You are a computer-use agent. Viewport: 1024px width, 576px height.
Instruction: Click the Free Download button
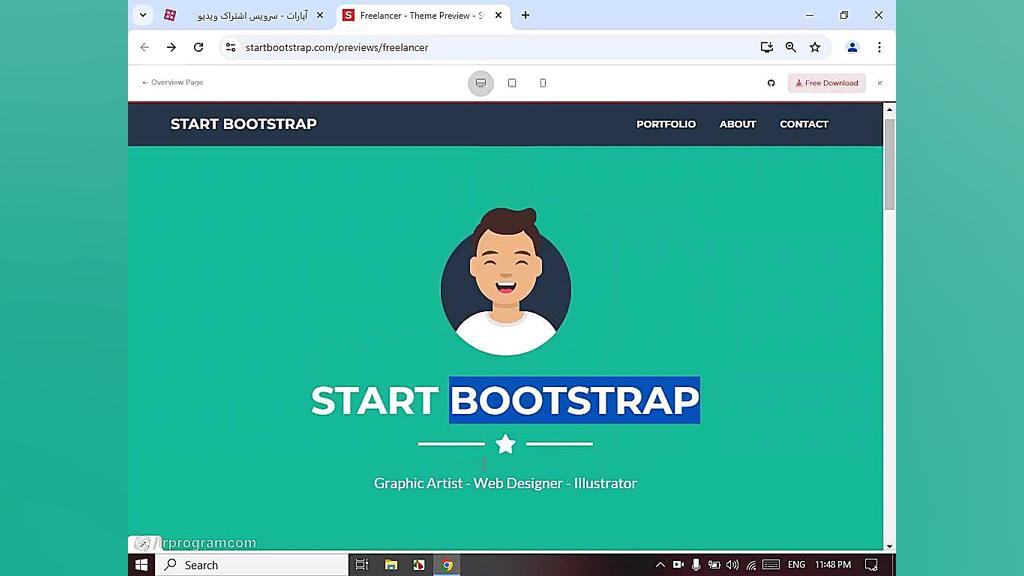[827, 83]
